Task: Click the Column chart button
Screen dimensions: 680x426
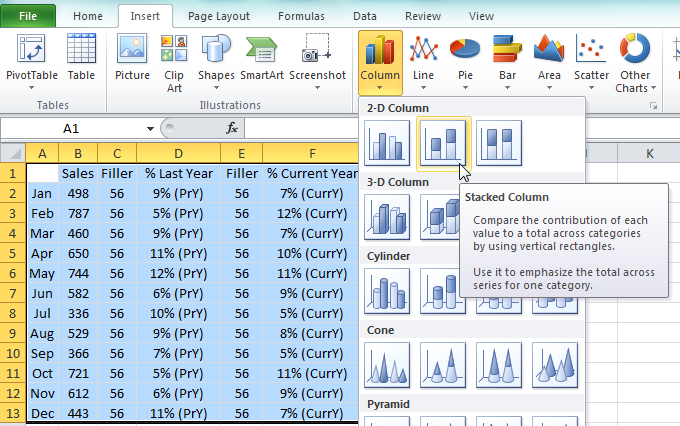Action: (x=380, y=62)
